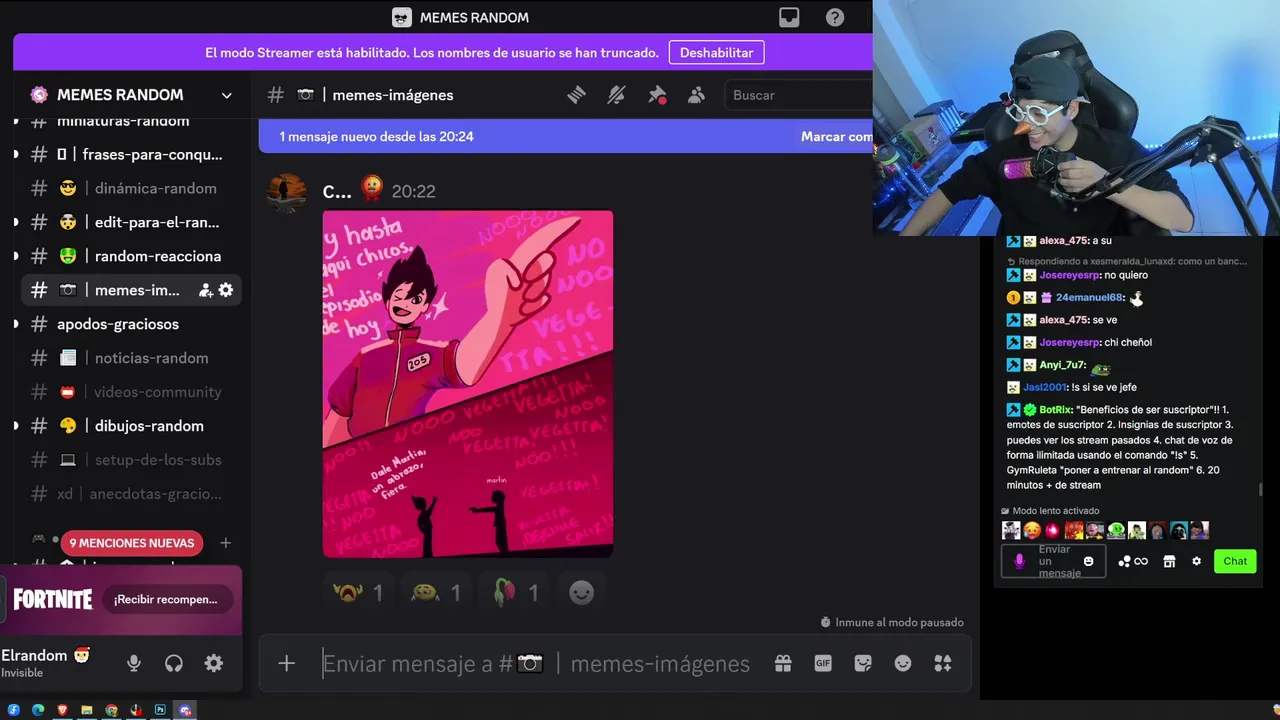Screen dimensions: 1280x720
Task: Jump to 9 menciones nuevas
Action: tap(131, 543)
